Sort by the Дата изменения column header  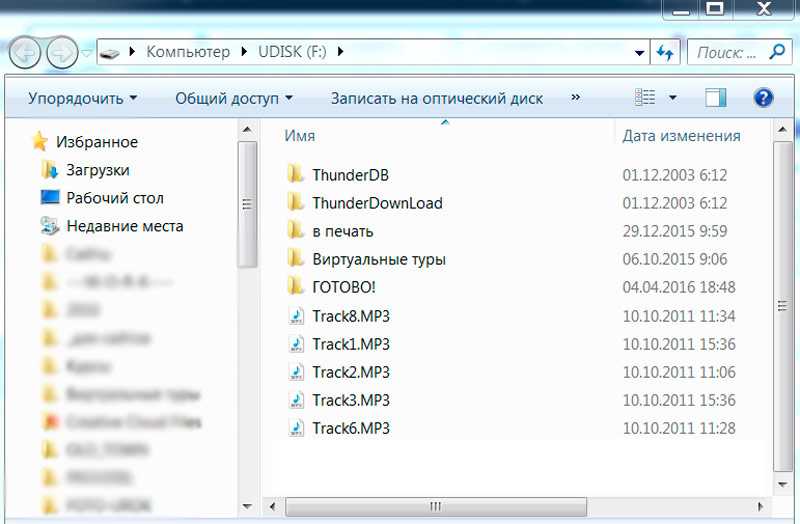[x=681, y=136]
